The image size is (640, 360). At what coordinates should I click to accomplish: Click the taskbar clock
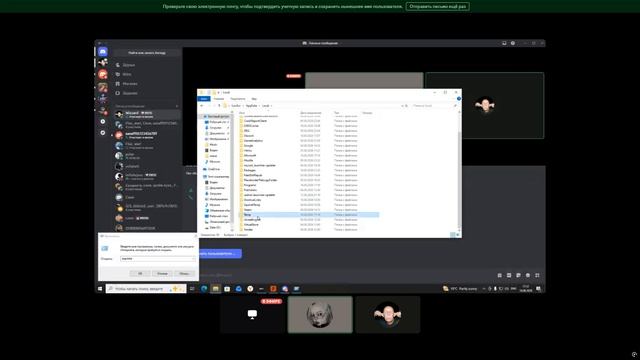click(526, 289)
